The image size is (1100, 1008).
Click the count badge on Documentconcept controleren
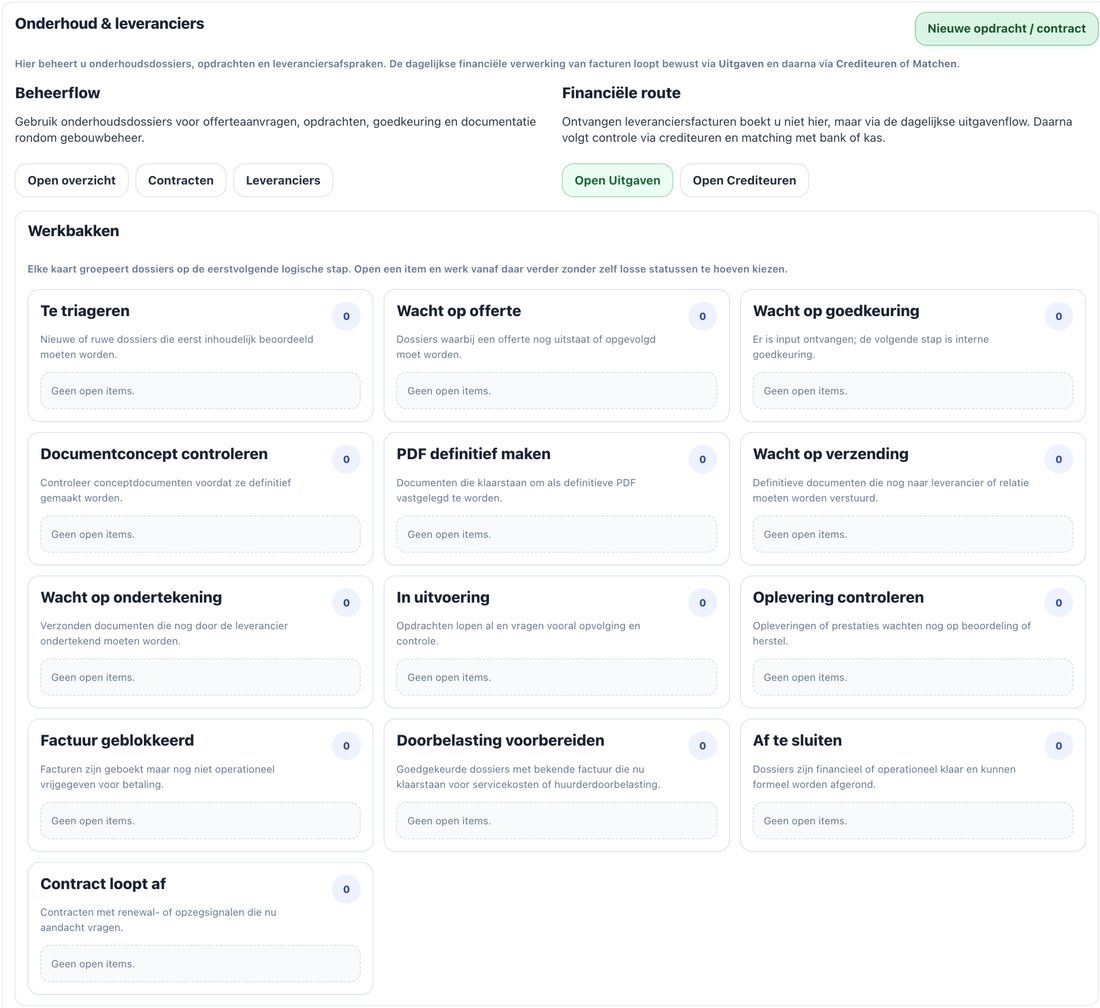pos(346,459)
